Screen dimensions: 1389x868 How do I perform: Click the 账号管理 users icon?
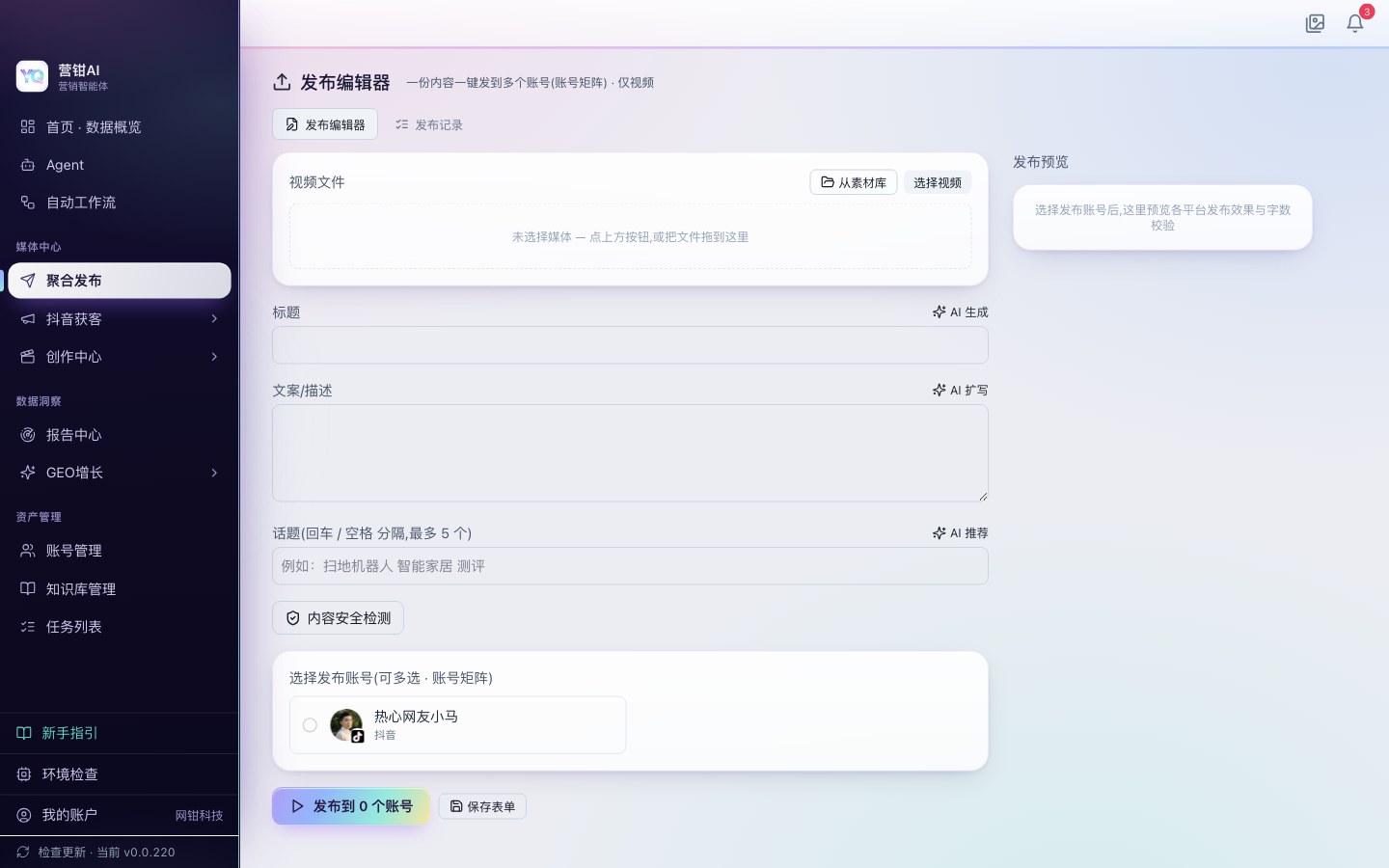(28, 551)
